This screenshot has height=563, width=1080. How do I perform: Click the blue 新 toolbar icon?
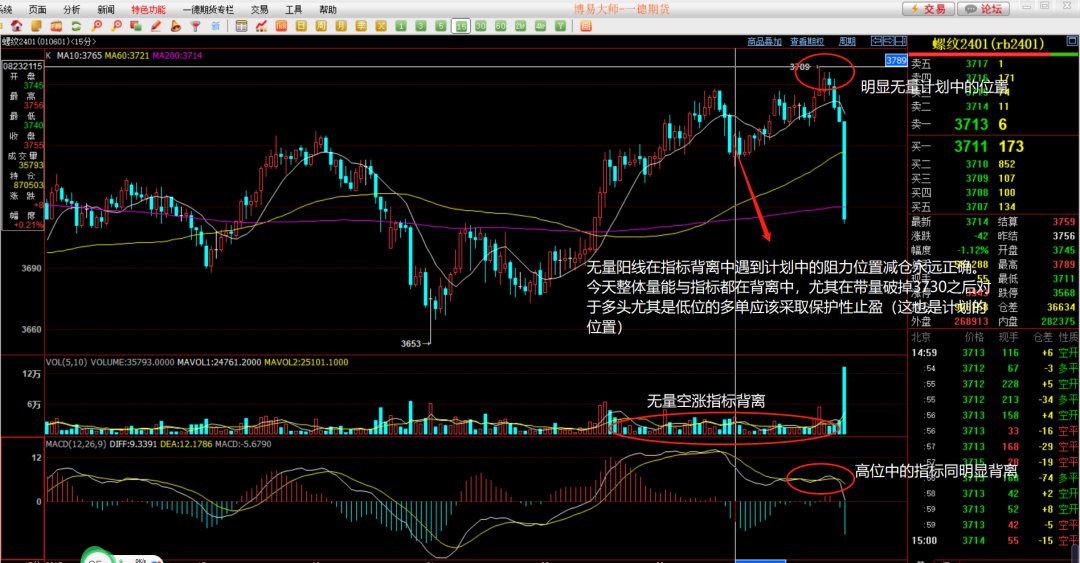pyautogui.click(x=216, y=26)
